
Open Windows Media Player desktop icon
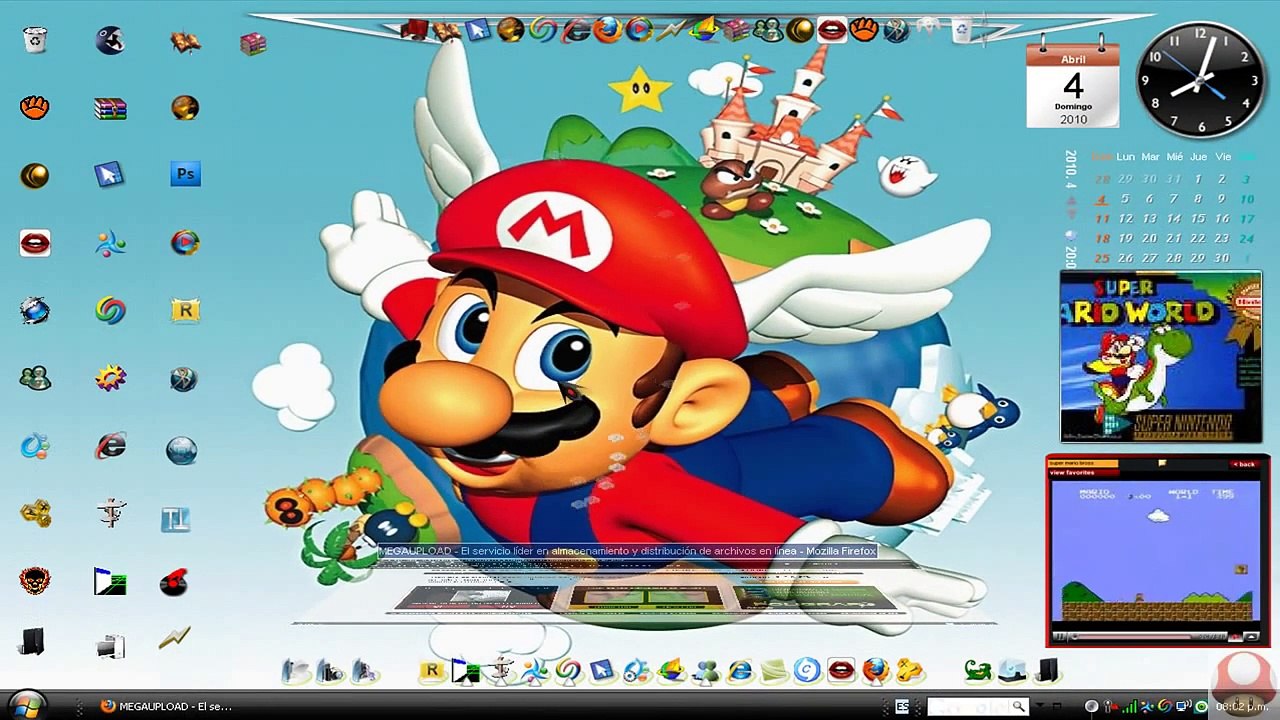[x=185, y=243]
